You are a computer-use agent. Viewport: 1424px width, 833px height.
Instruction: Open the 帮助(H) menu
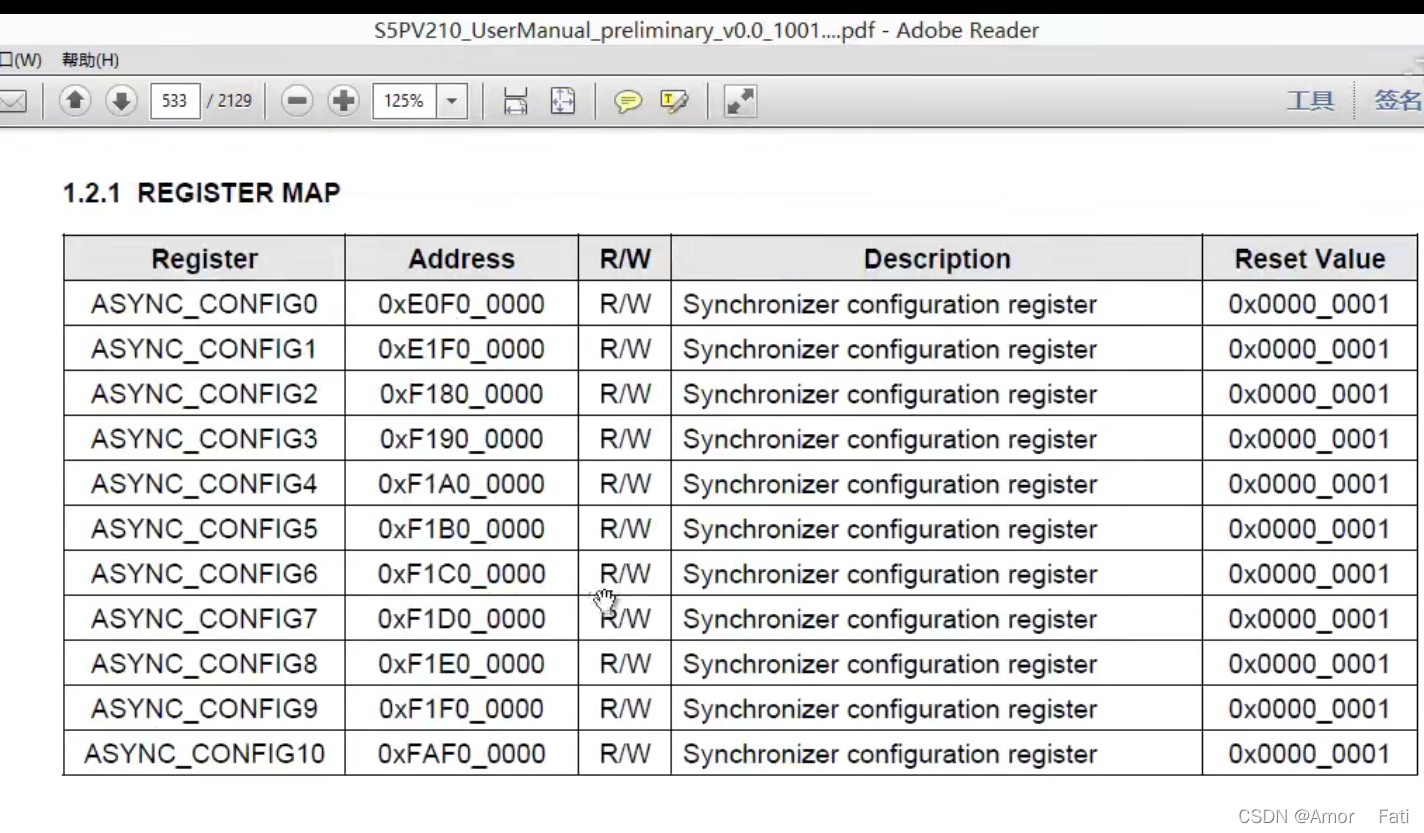coord(90,60)
